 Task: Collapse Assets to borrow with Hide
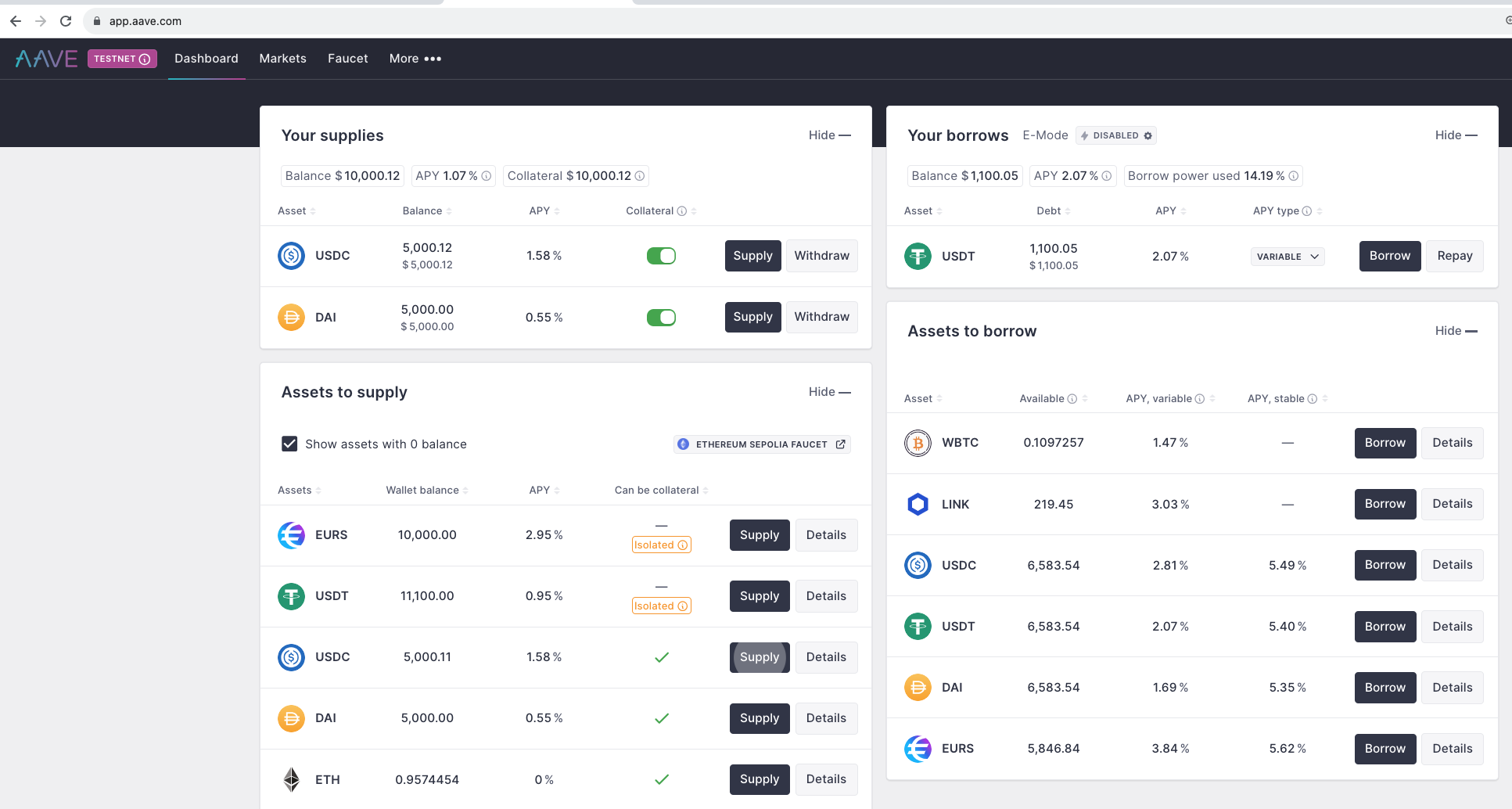pos(1456,331)
